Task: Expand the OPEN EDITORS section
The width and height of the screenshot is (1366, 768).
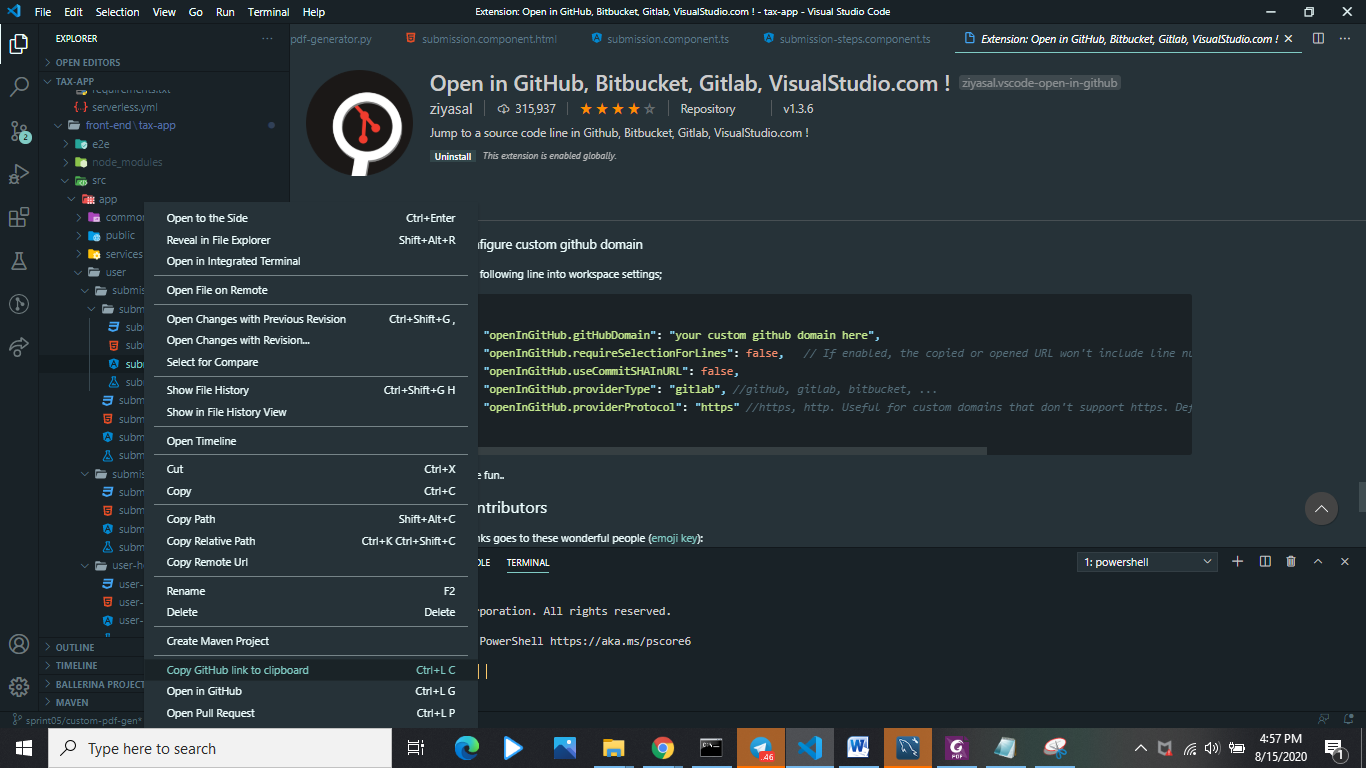Action: pyautogui.click(x=88, y=62)
